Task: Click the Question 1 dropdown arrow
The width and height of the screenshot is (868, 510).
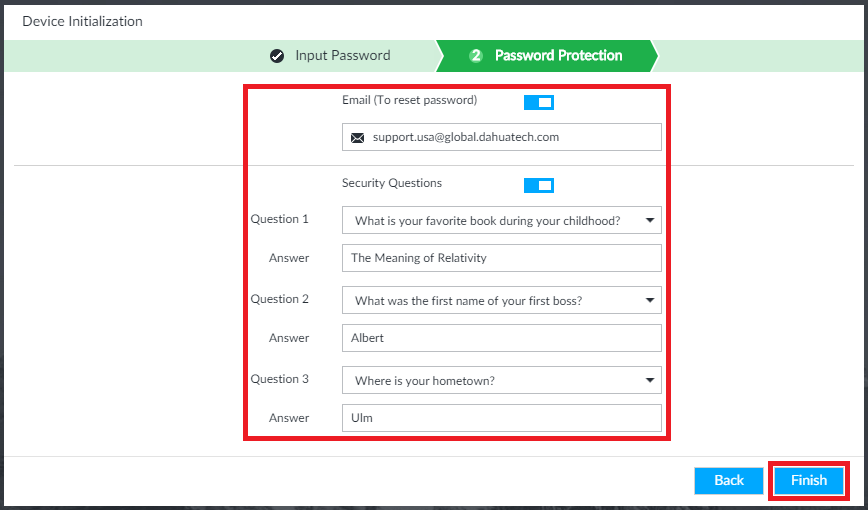Action: (650, 220)
